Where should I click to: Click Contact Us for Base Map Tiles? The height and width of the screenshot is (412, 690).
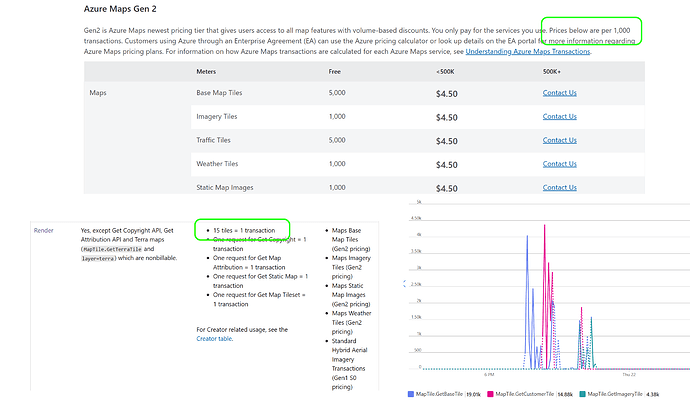coord(559,93)
